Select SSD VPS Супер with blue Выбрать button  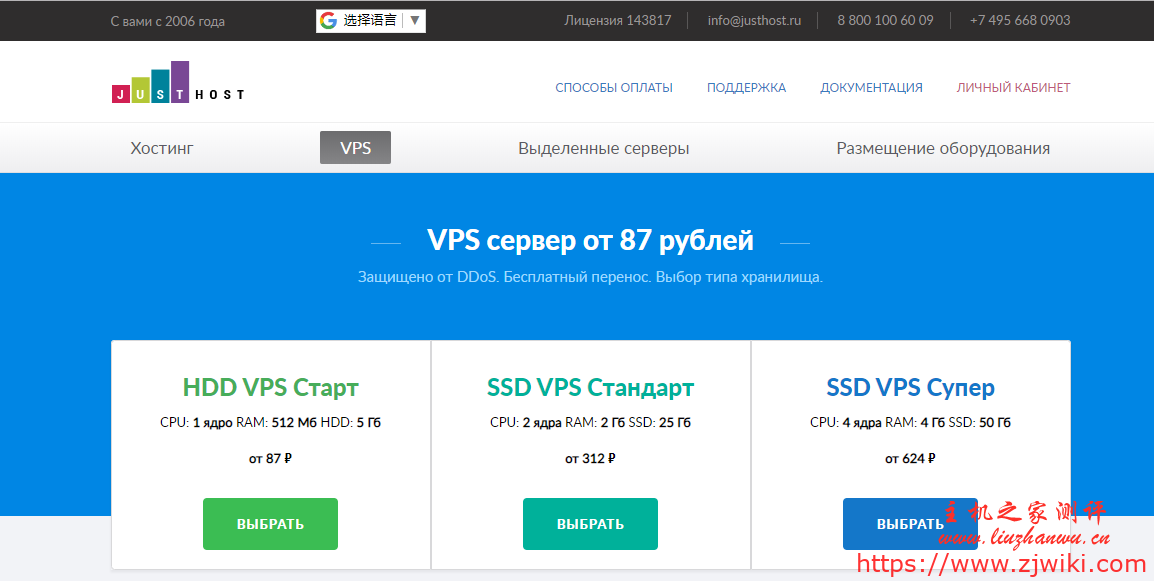coord(909,524)
